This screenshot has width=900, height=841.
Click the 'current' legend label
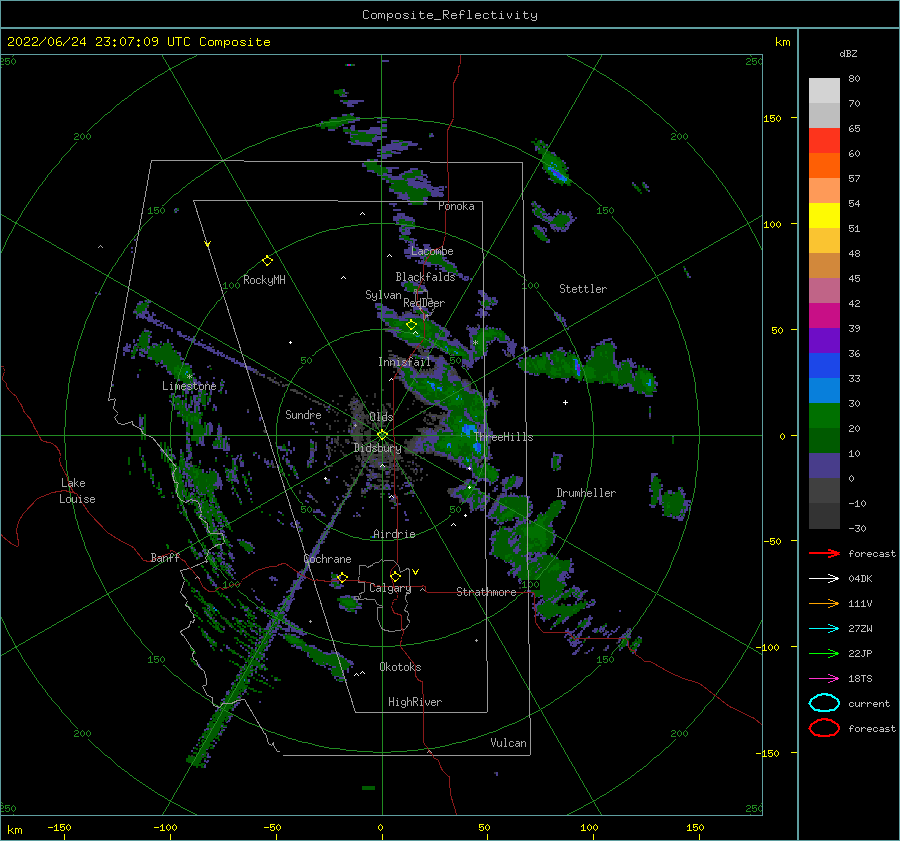869,703
